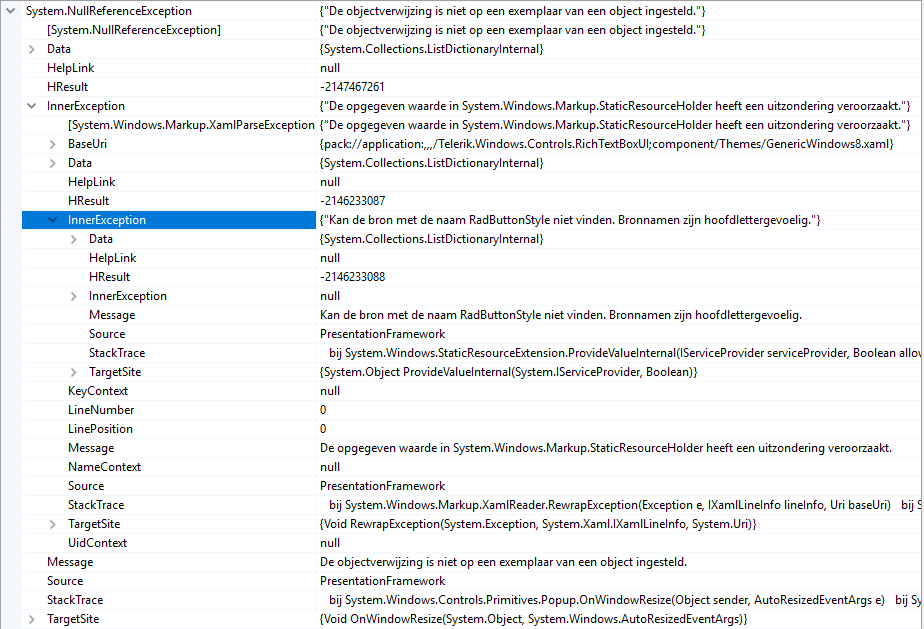Expand TargetSite with ProvideValueInternal value
The image size is (924, 629).
74,372
